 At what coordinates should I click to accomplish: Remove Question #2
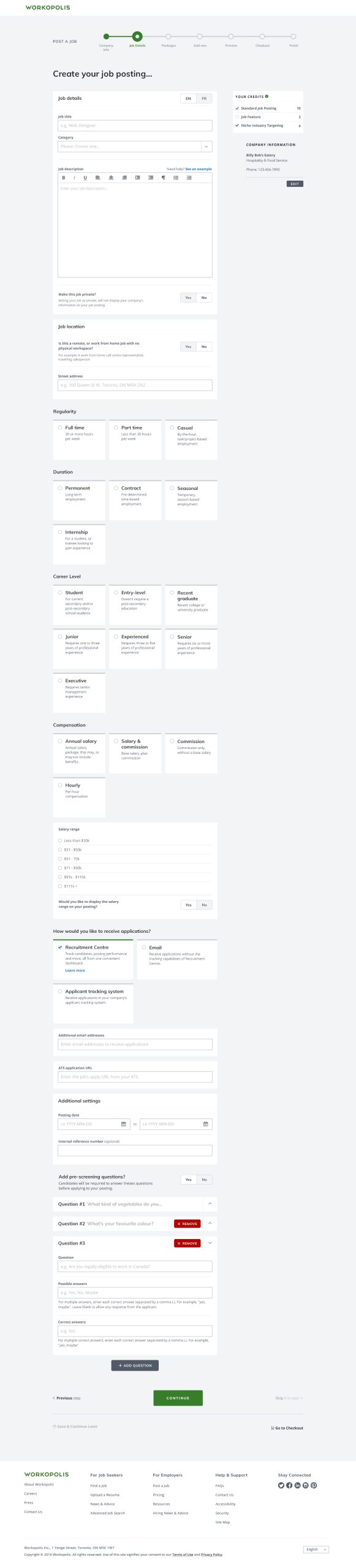pyautogui.click(x=187, y=1223)
